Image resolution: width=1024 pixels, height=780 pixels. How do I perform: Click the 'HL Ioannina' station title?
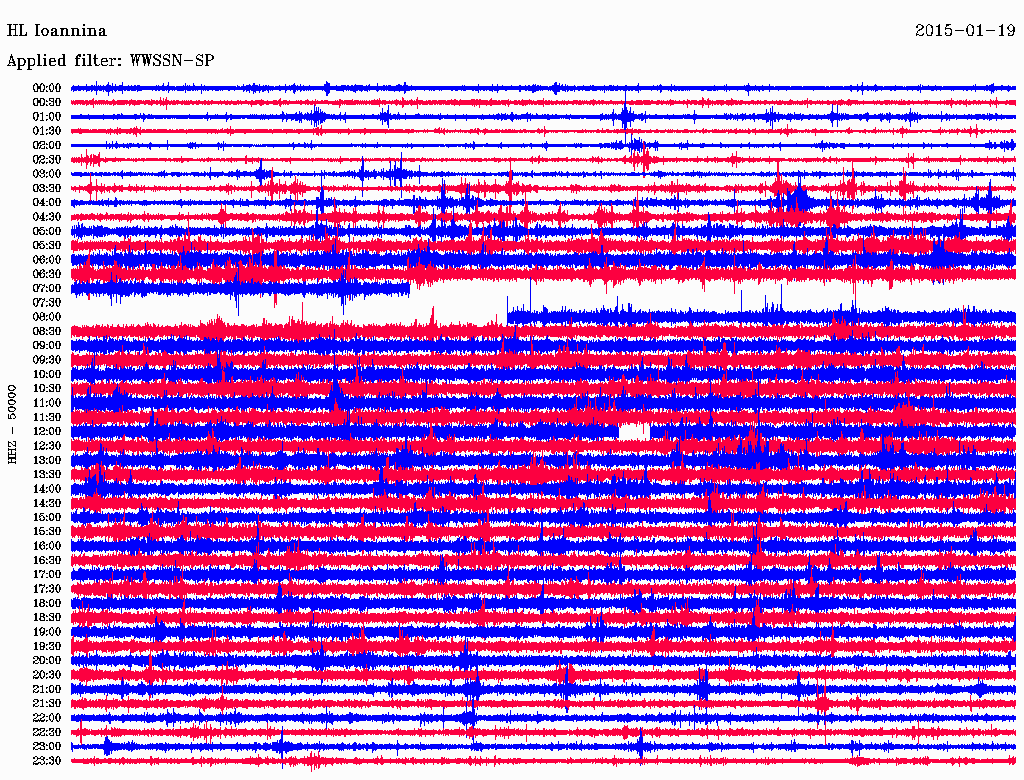tap(56, 31)
